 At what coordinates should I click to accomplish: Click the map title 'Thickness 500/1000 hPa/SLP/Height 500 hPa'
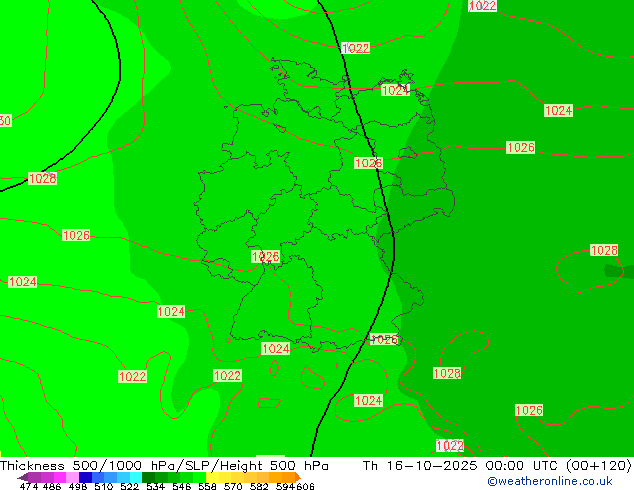164,465
